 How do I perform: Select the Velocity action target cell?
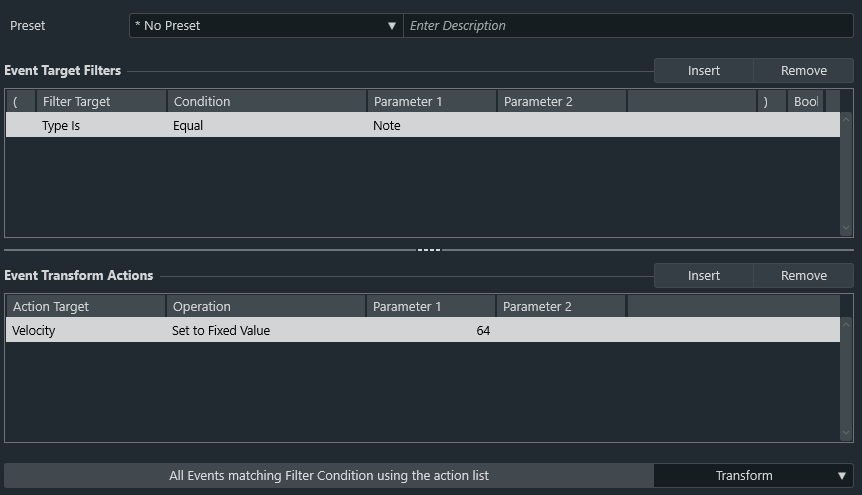click(x=85, y=331)
